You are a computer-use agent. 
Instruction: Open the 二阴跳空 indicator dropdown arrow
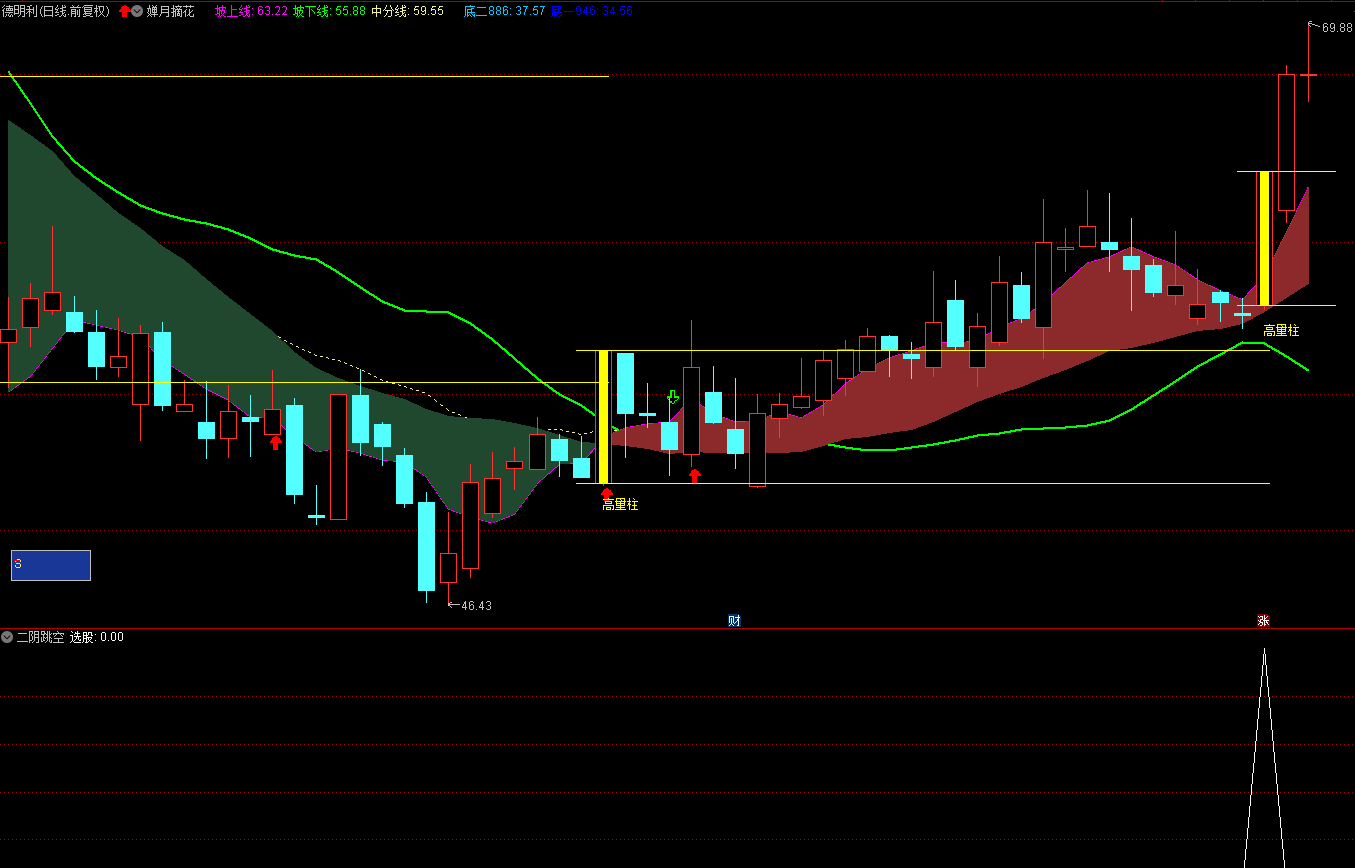click(7, 637)
